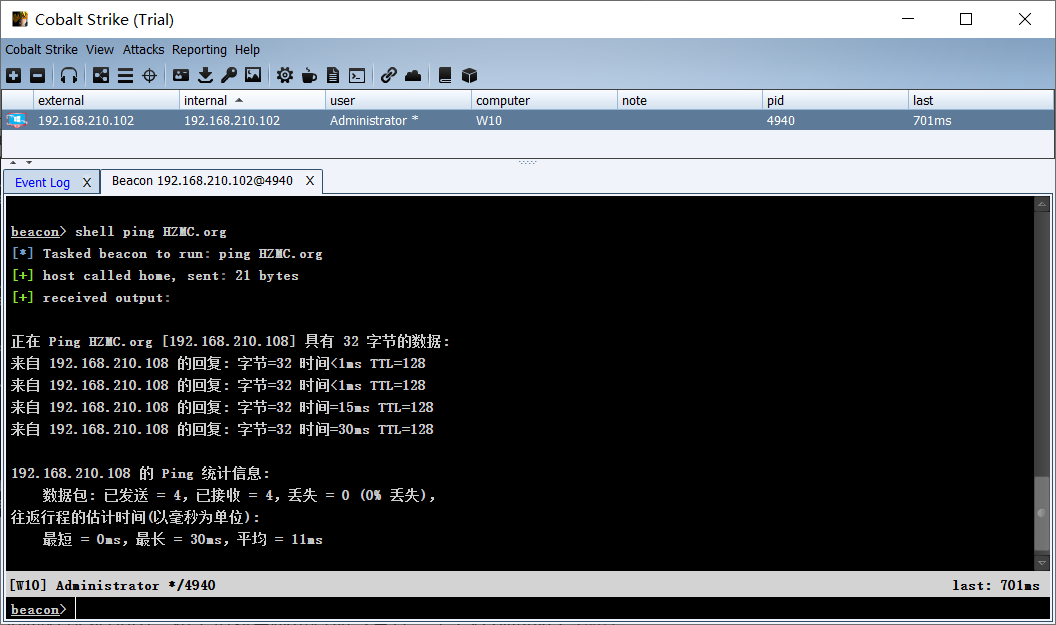Open the pivot graph view icon
Screen dimensions: 1056x625
(x=101, y=75)
